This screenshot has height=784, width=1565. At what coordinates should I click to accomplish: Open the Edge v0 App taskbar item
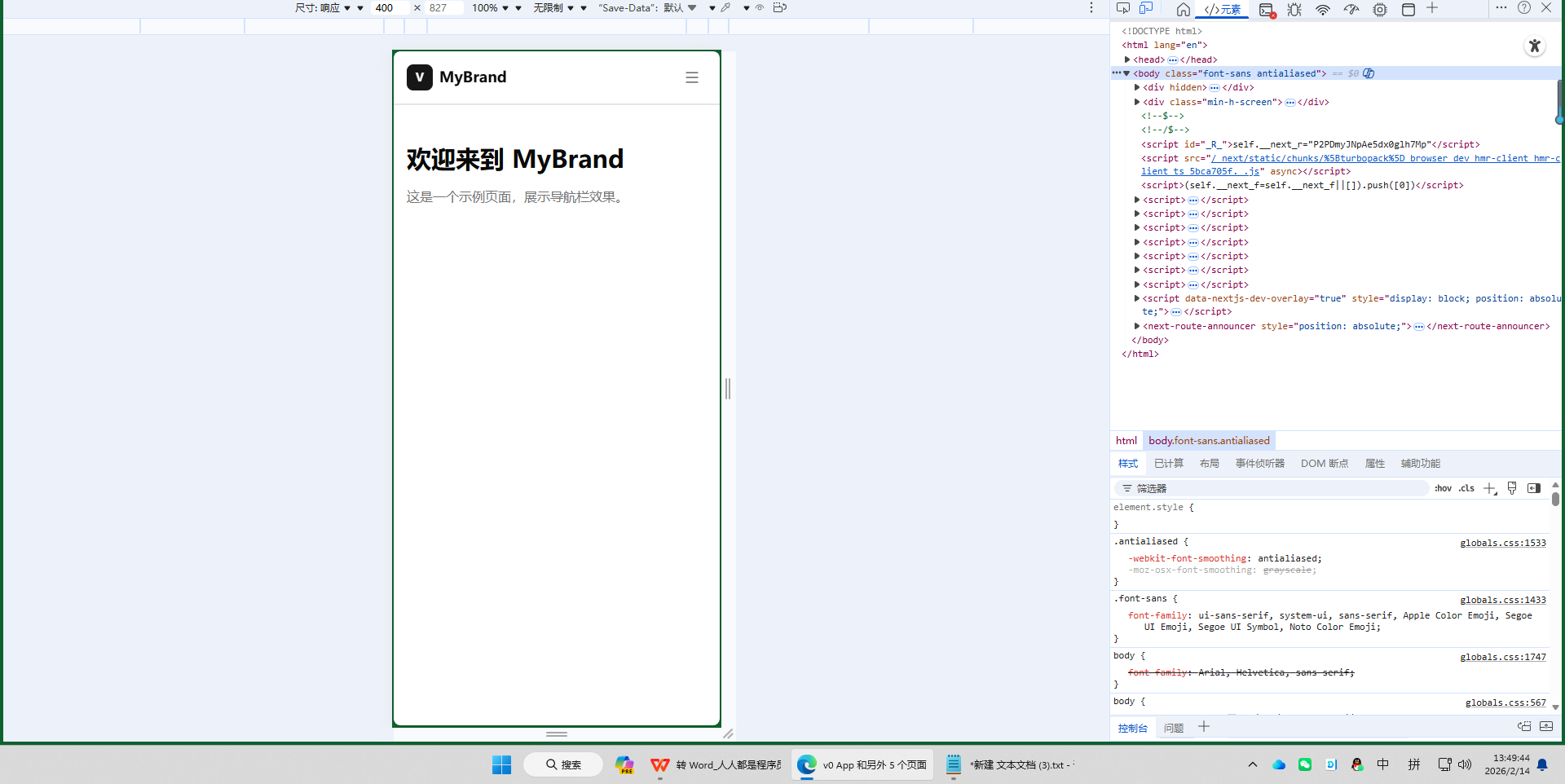pos(862,764)
